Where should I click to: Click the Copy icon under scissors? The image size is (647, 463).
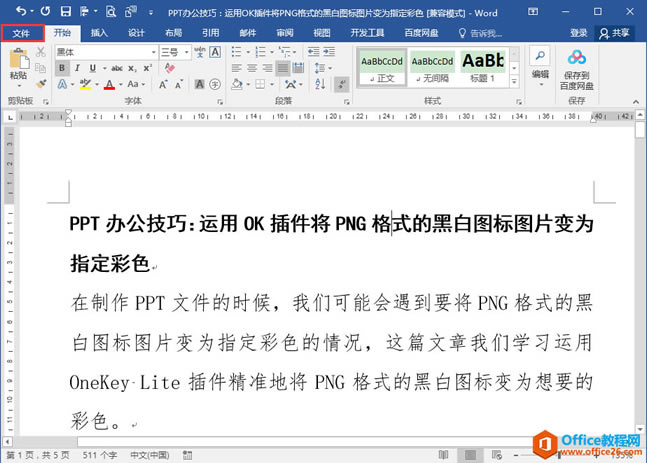[x=40, y=68]
